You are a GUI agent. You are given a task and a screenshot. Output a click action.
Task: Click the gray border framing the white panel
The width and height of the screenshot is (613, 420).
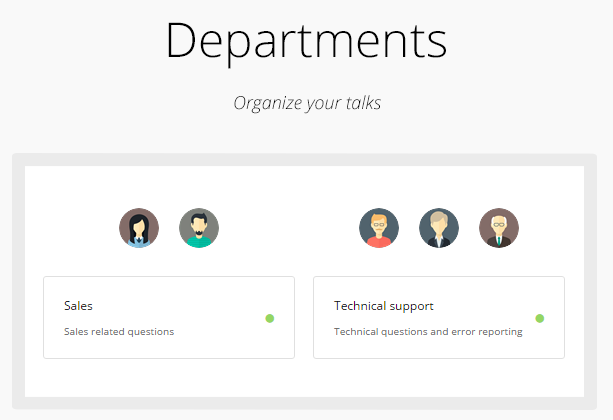[18, 280]
